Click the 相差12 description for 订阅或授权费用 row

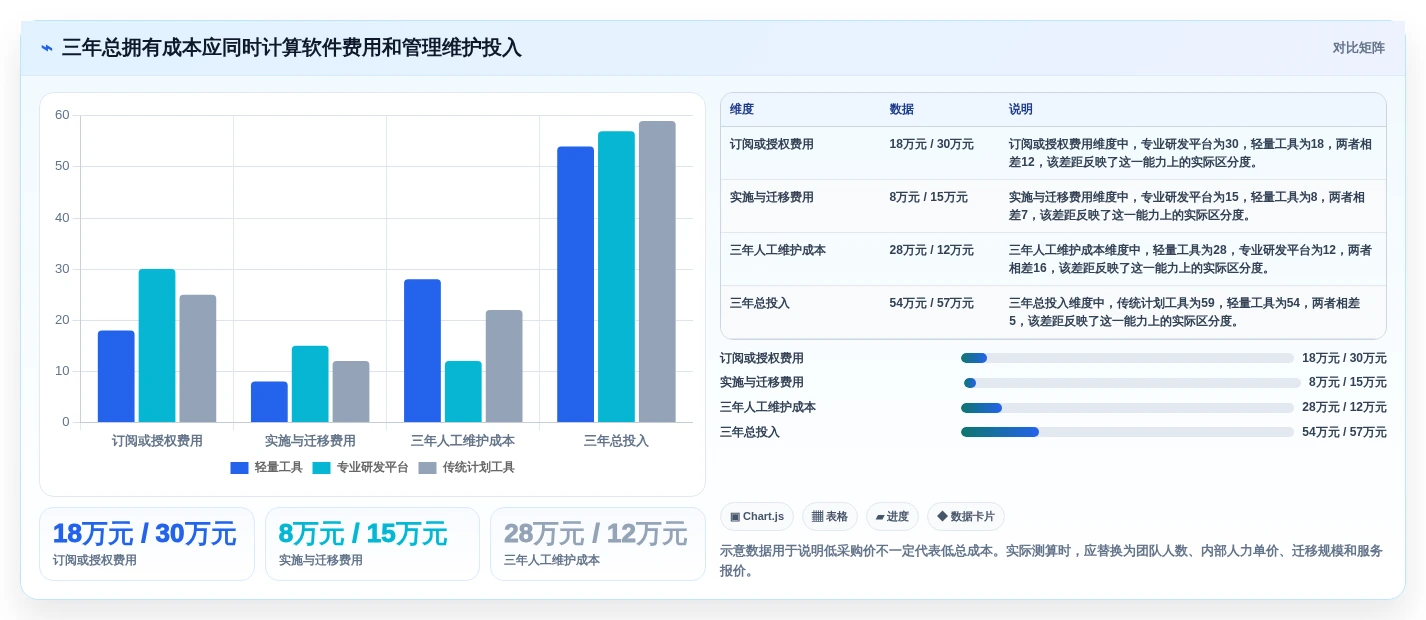1190,153
